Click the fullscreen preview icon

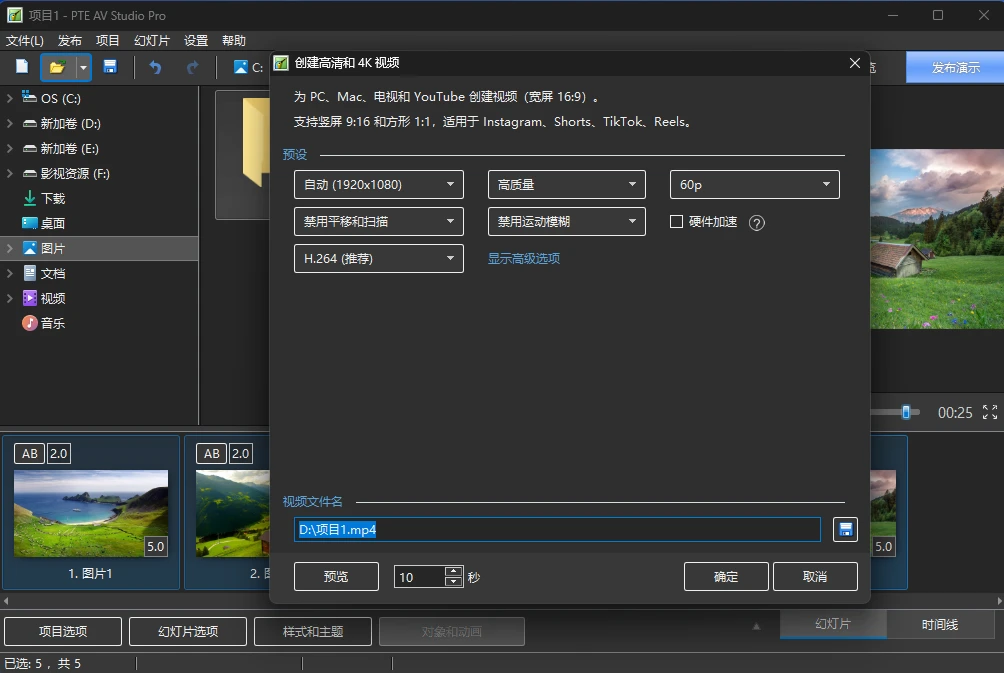tap(989, 412)
